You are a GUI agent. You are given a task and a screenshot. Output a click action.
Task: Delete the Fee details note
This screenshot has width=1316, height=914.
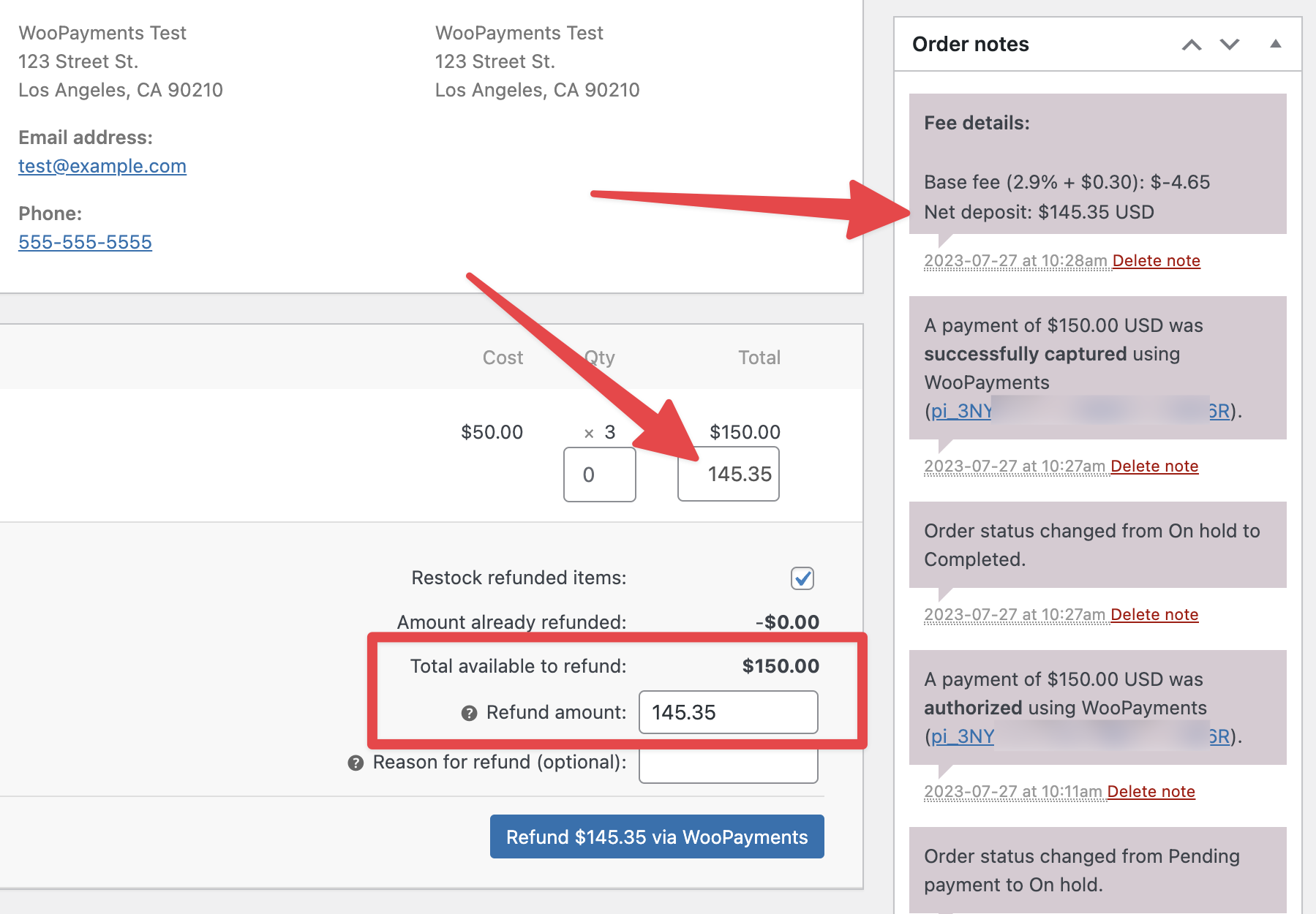click(x=1157, y=261)
